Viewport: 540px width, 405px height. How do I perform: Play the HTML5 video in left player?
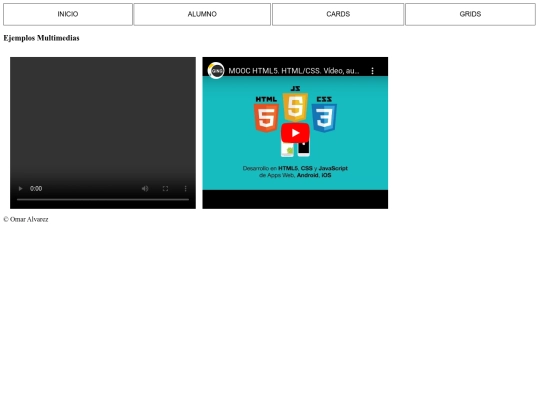(x=20, y=188)
